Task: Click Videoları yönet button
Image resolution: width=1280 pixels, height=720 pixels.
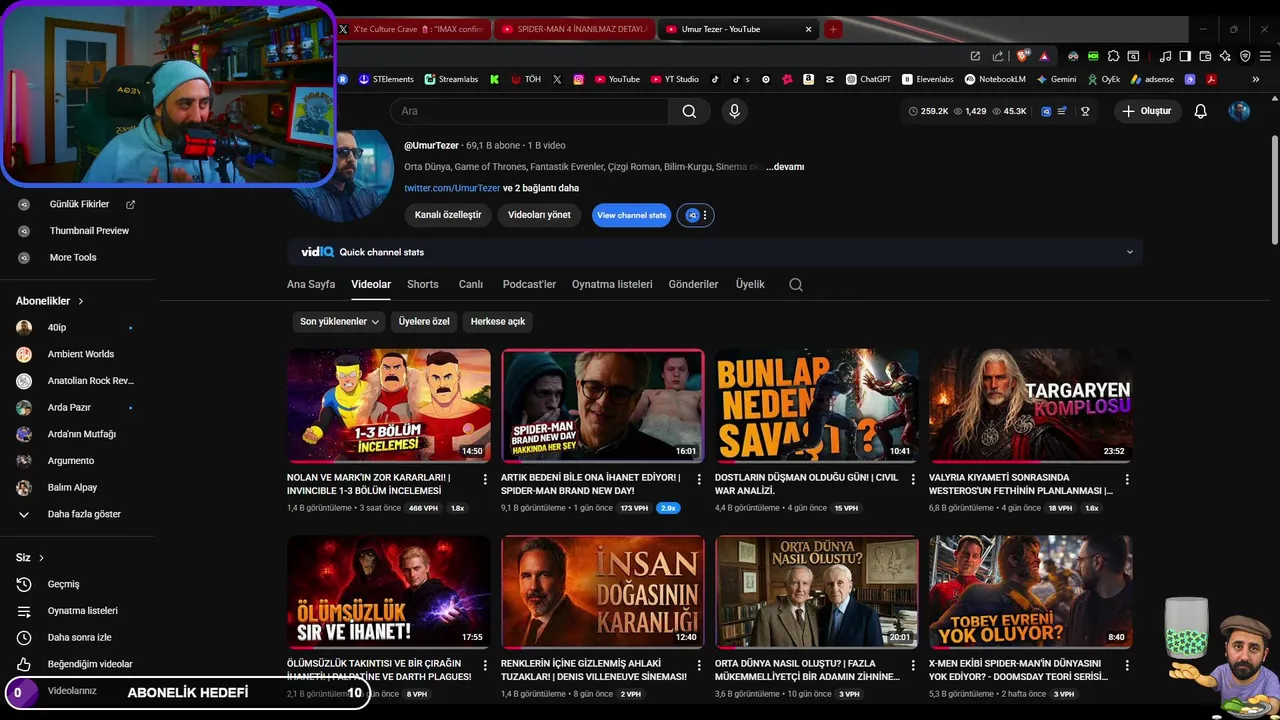Action: point(539,215)
